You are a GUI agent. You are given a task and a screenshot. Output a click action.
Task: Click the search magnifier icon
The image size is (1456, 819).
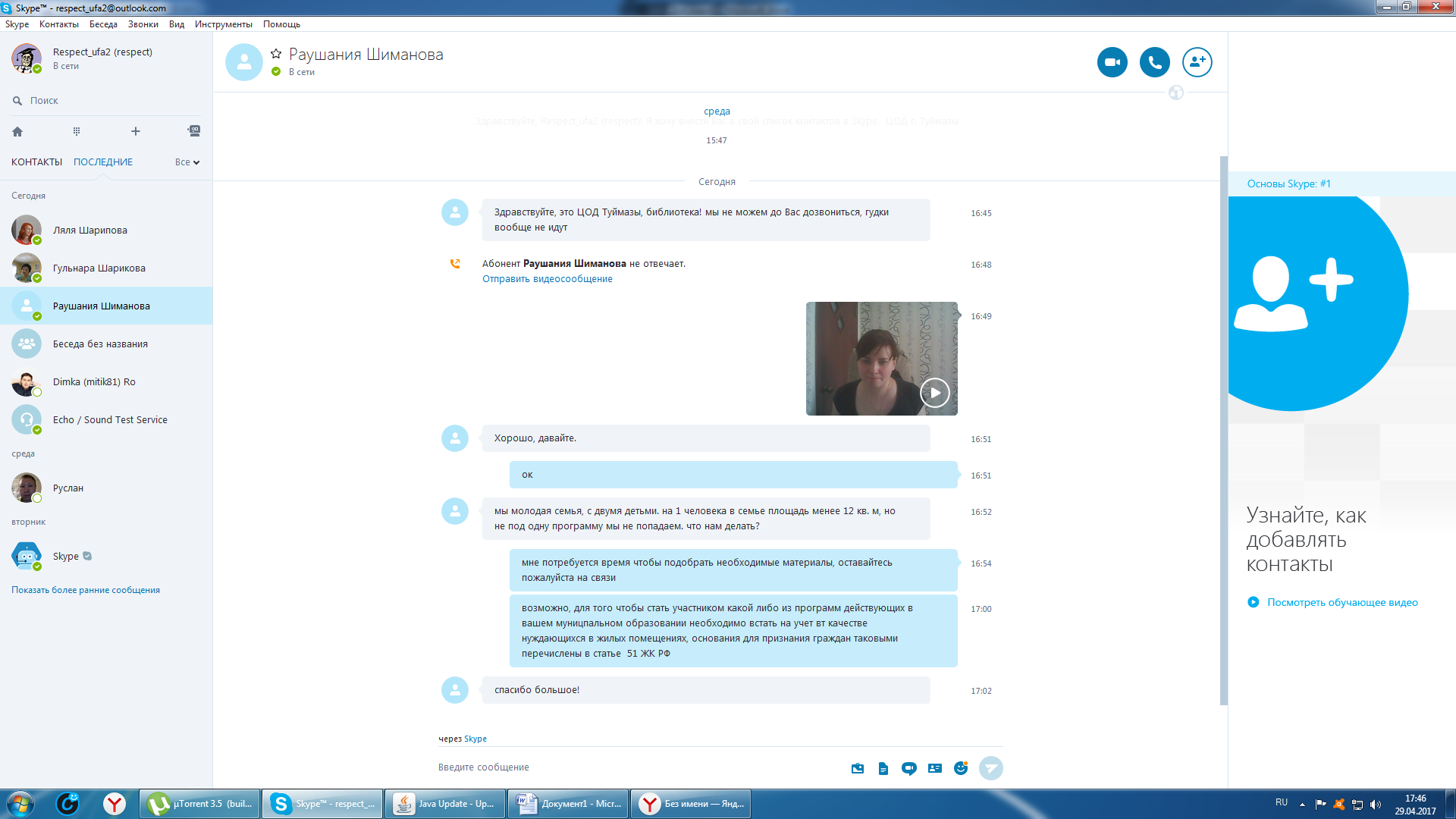pyautogui.click(x=17, y=101)
